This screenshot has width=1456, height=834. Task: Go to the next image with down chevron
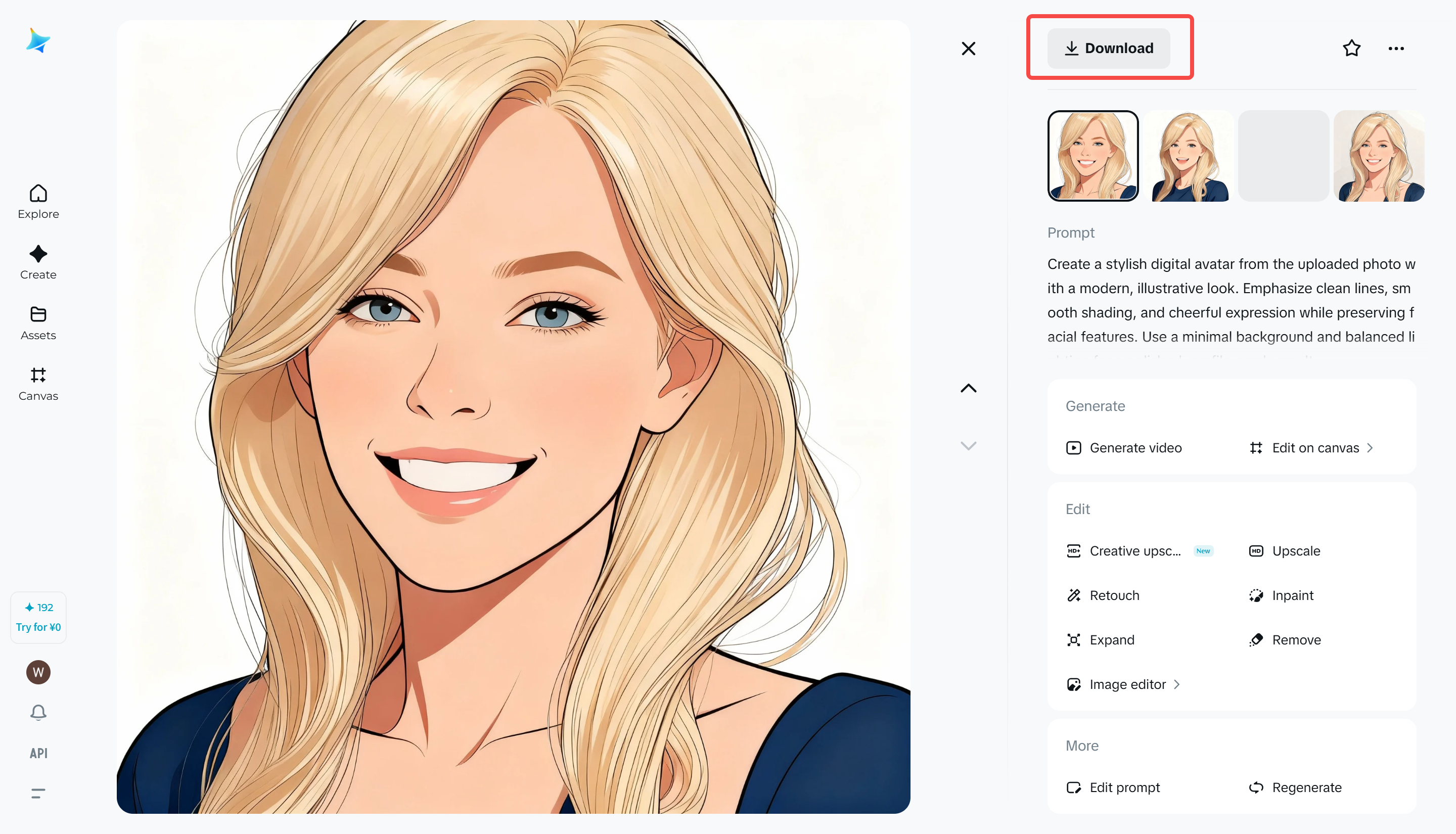click(968, 446)
